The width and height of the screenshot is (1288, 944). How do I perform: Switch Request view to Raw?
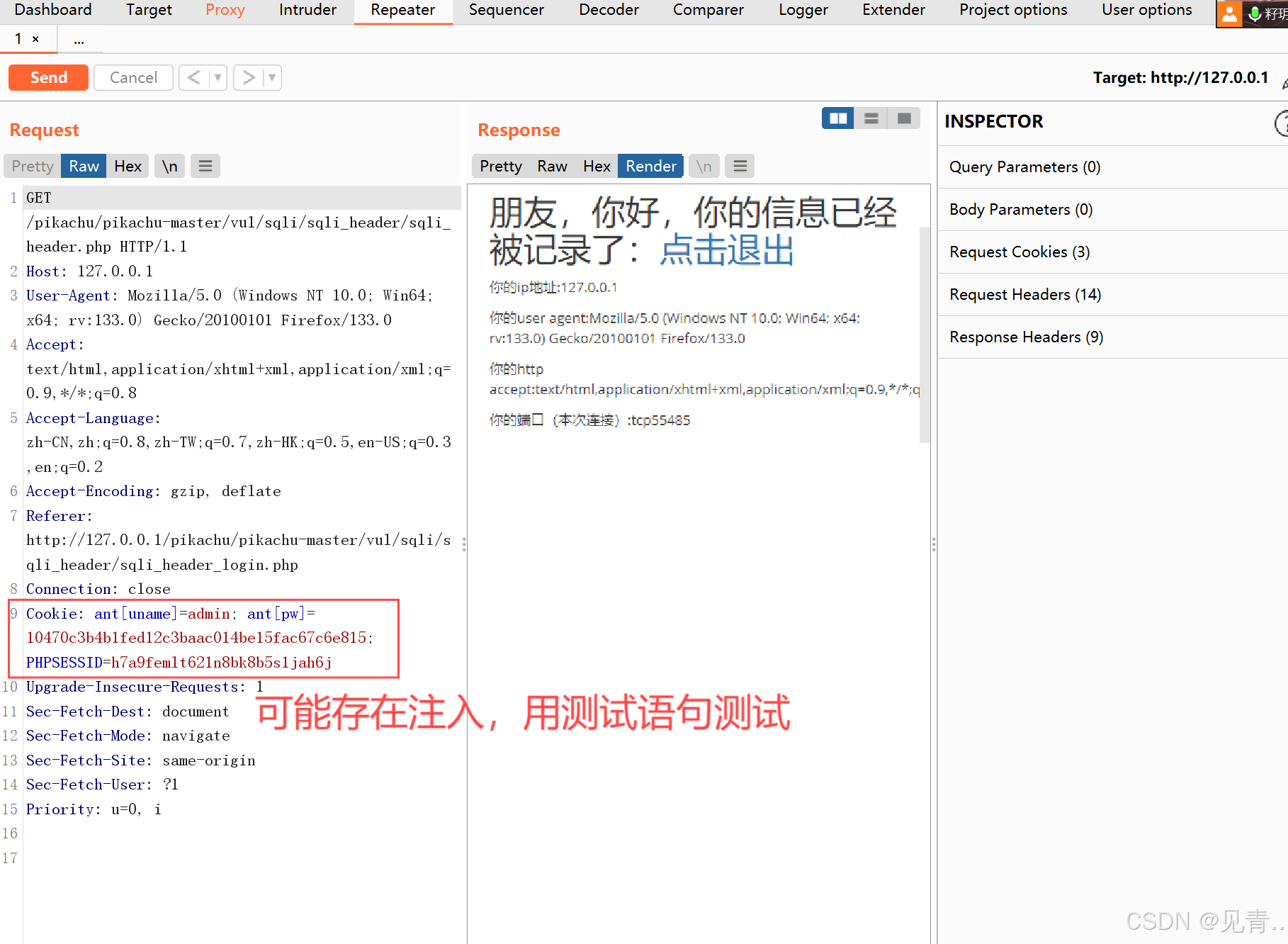pyautogui.click(x=84, y=166)
